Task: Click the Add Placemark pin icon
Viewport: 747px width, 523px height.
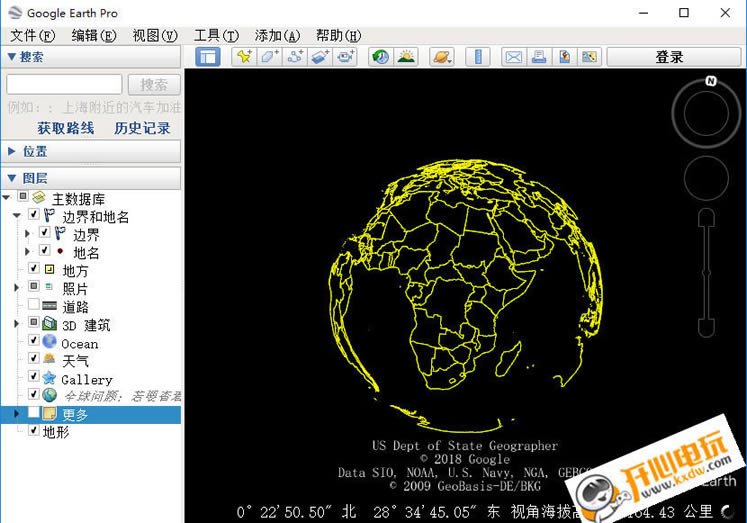Action: pos(243,57)
